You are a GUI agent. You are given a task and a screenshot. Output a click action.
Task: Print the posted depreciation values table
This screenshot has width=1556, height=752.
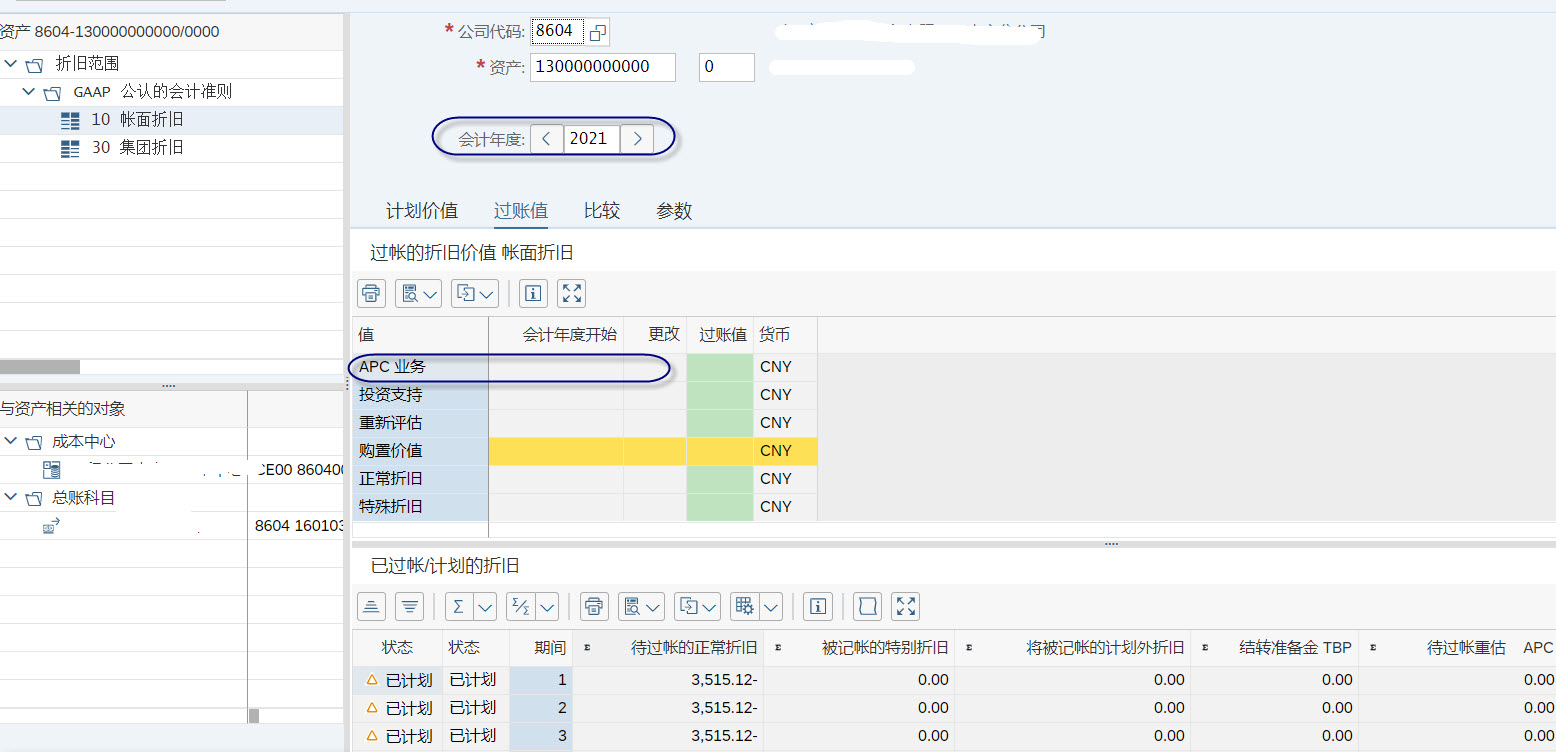point(371,293)
